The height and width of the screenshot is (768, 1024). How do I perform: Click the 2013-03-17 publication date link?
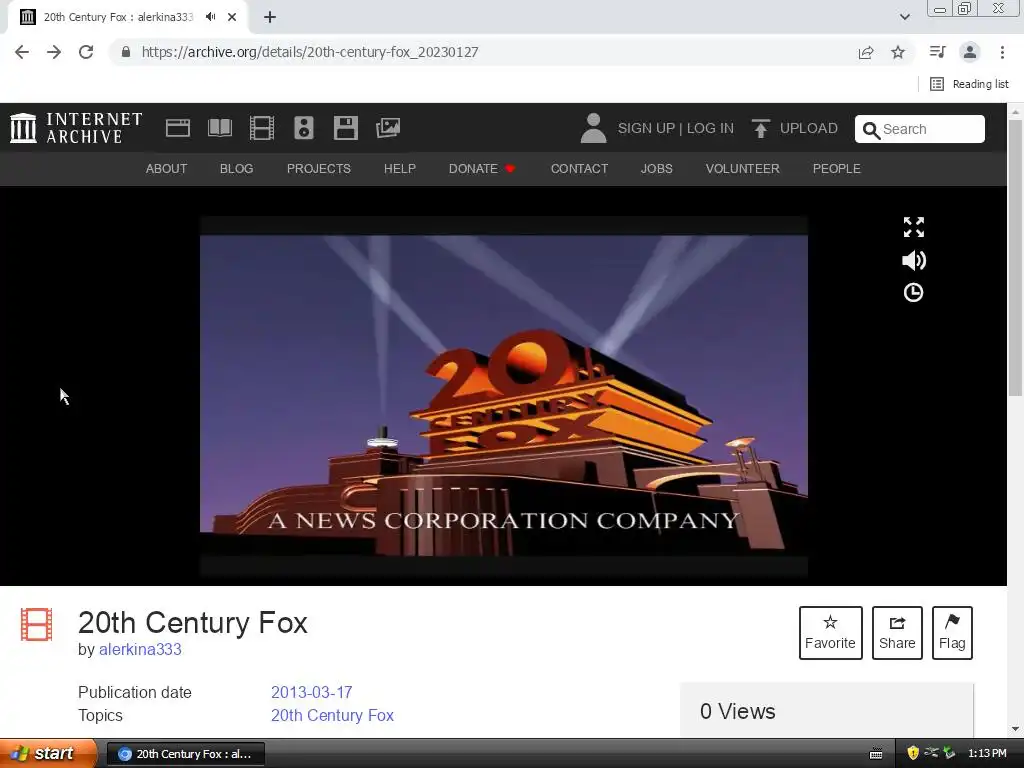tap(312, 692)
